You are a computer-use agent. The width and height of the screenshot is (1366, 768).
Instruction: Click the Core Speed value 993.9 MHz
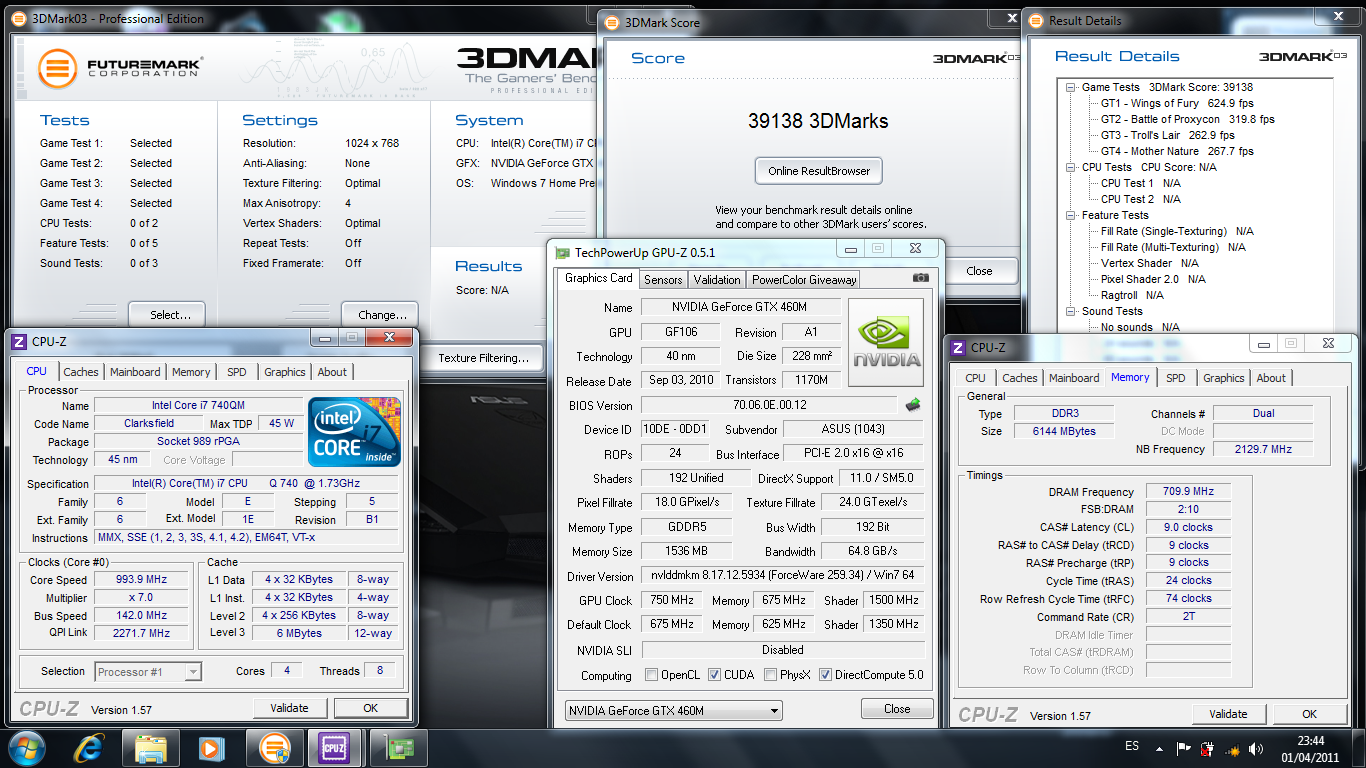(141, 579)
